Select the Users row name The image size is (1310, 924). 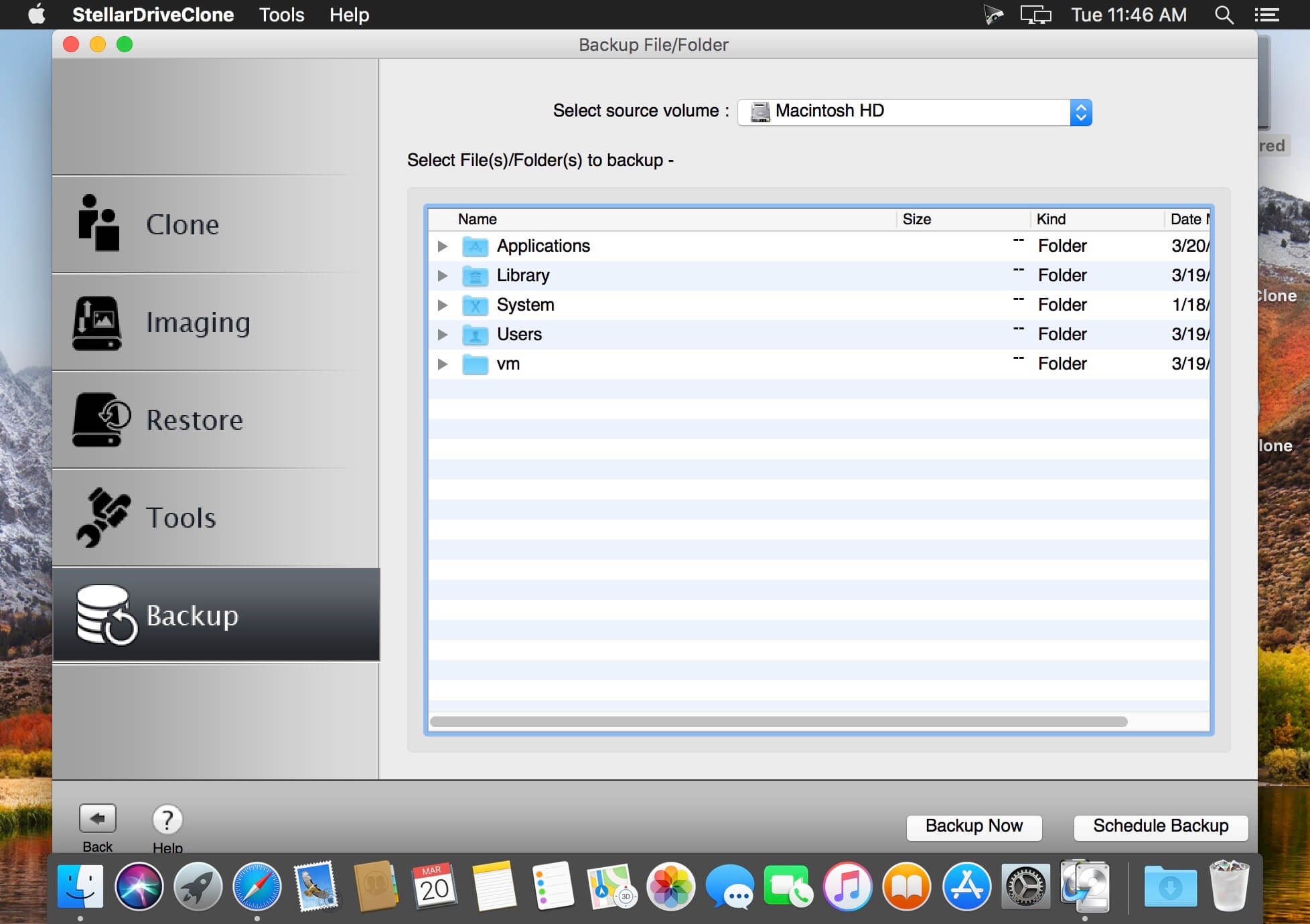tap(519, 334)
